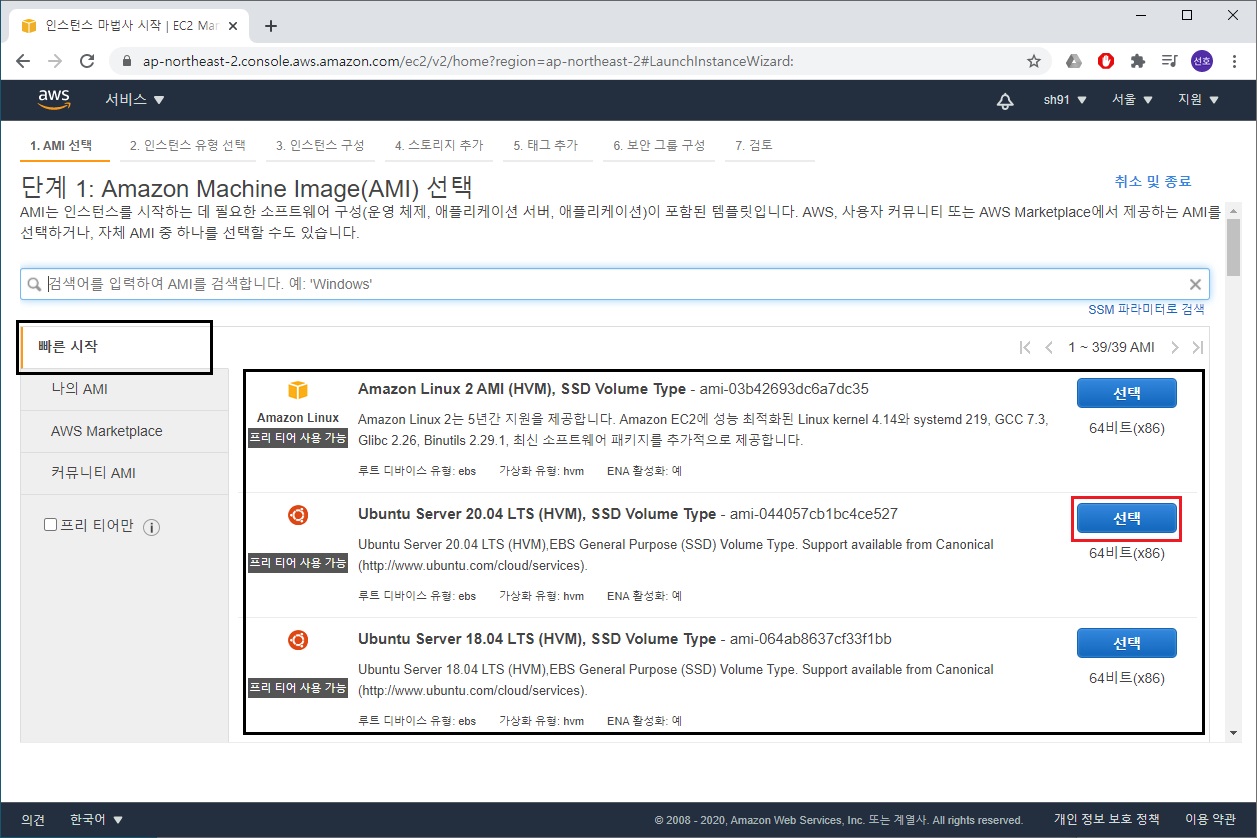Image resolution: width=1257 pixels, height=838 pixels.
Task: Go to first page of AMI list
Action: 1025,347
